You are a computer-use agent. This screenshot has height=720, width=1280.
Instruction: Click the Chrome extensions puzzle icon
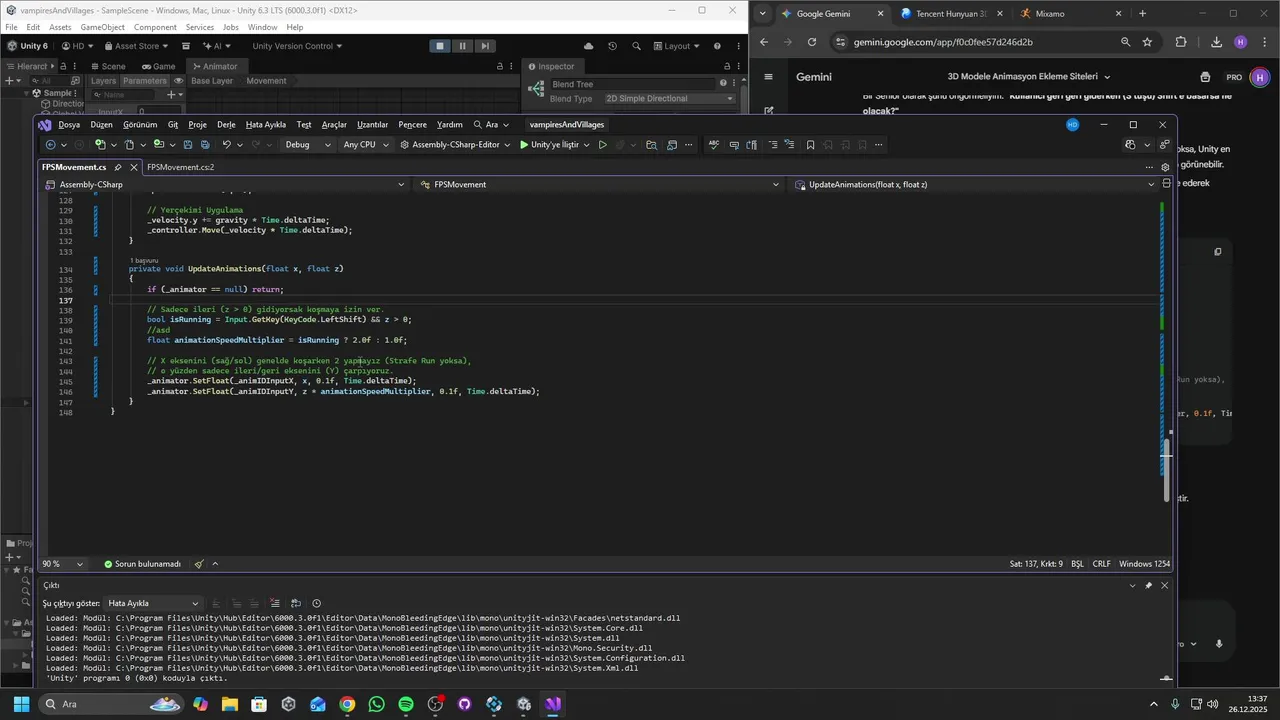pos(1181,42)
